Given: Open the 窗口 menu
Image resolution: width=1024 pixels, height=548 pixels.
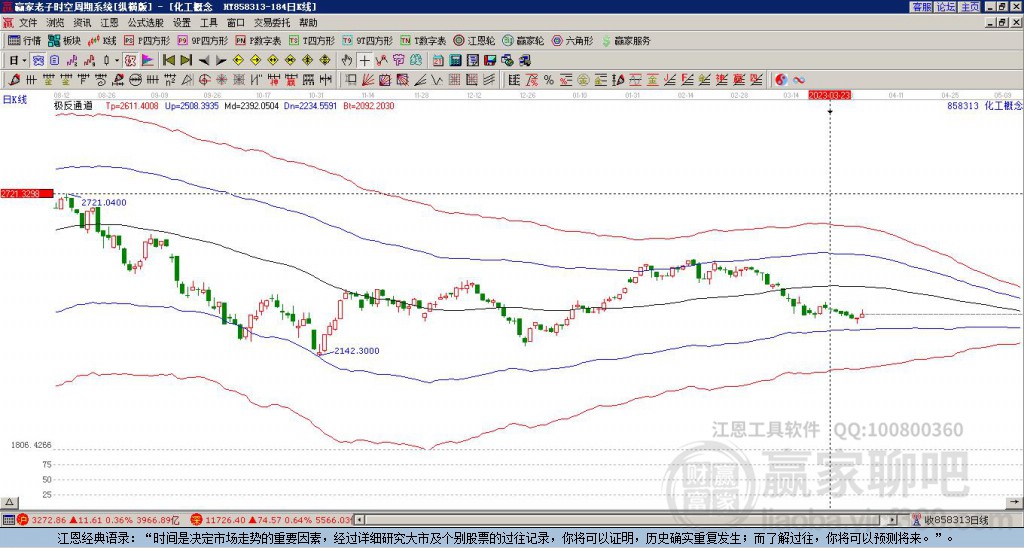Looking at the screenshot, I should 236,23.
